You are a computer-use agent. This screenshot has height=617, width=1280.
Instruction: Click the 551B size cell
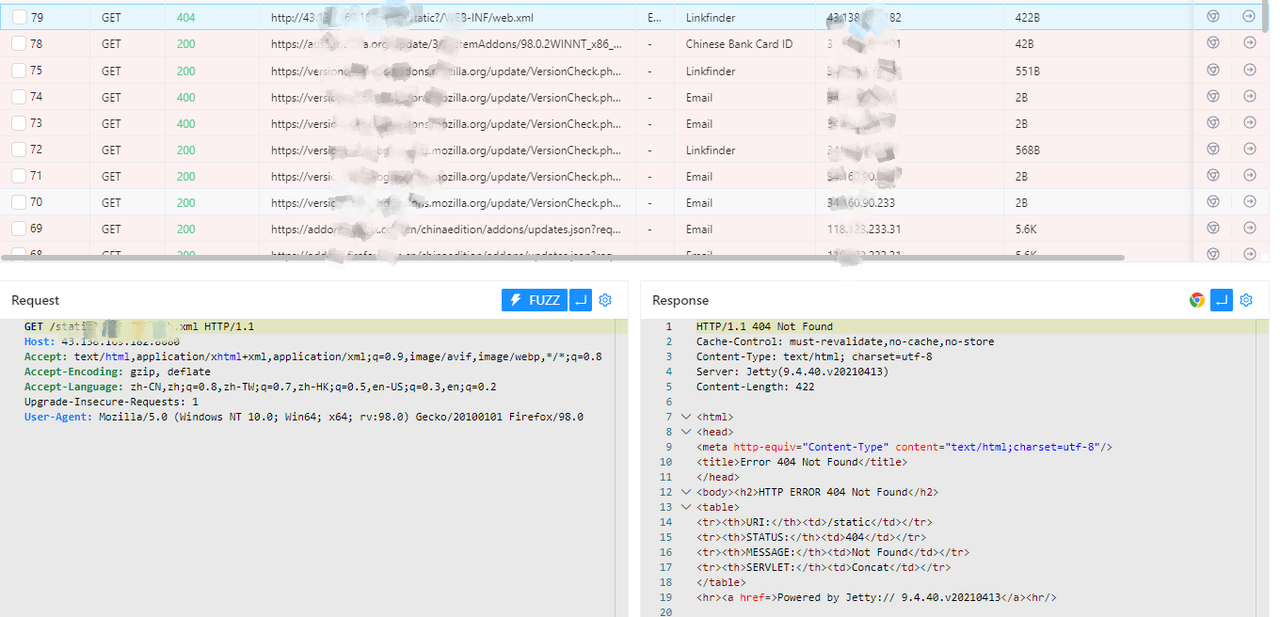1028,71
